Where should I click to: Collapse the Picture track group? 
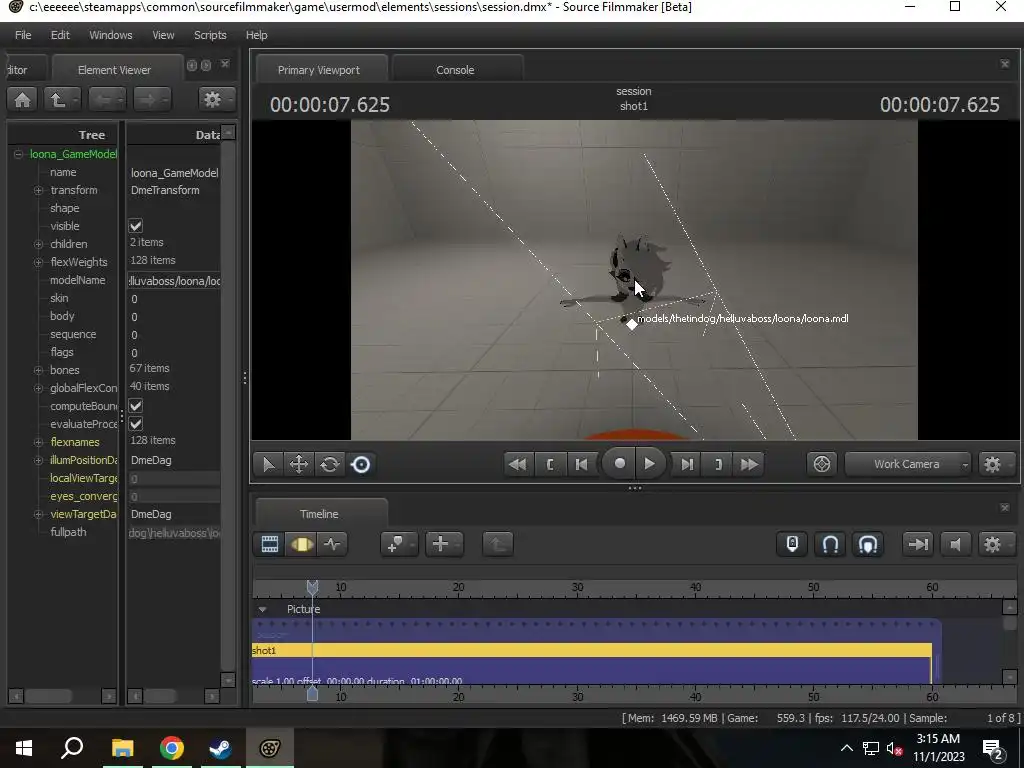tap(263, 609)
